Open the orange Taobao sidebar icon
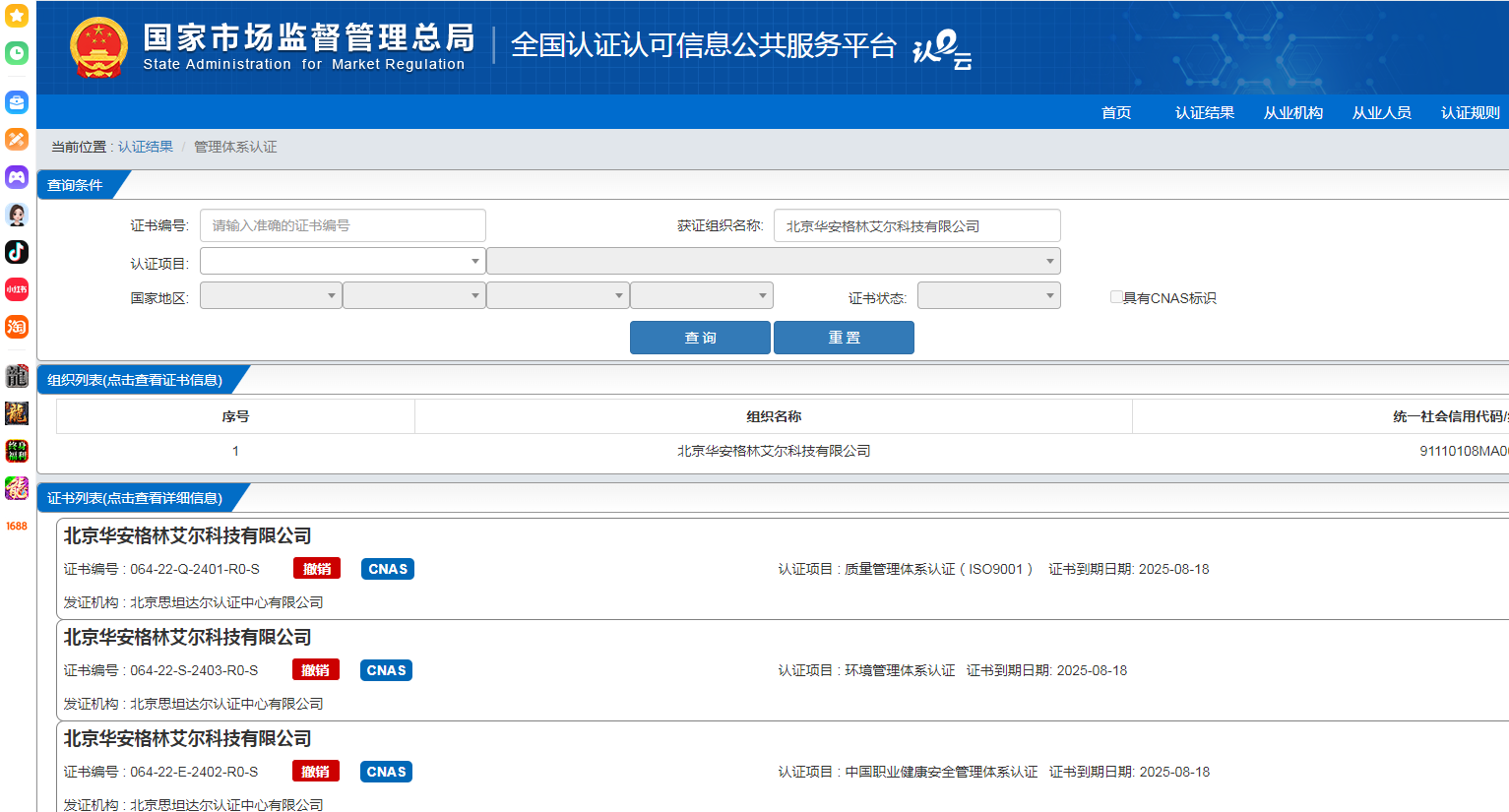The height and width of the screenshot is (812, 1509). tap(17, 327)
